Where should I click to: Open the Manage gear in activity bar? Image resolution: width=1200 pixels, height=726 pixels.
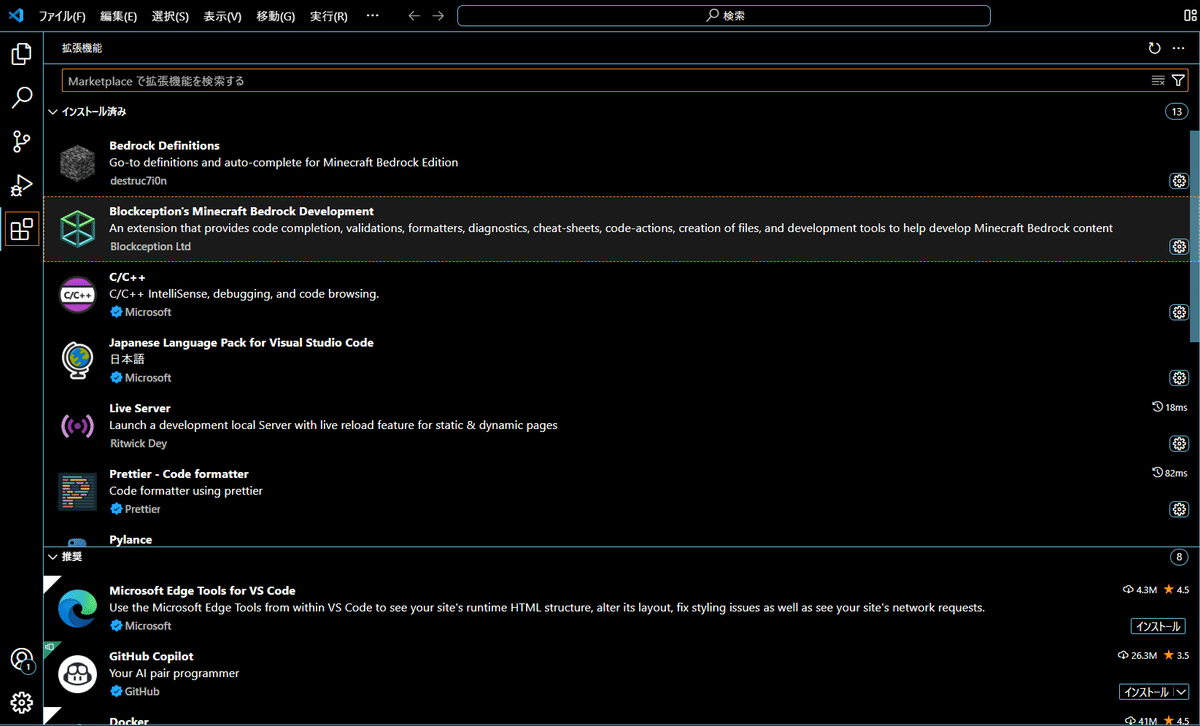pos(21,702)
